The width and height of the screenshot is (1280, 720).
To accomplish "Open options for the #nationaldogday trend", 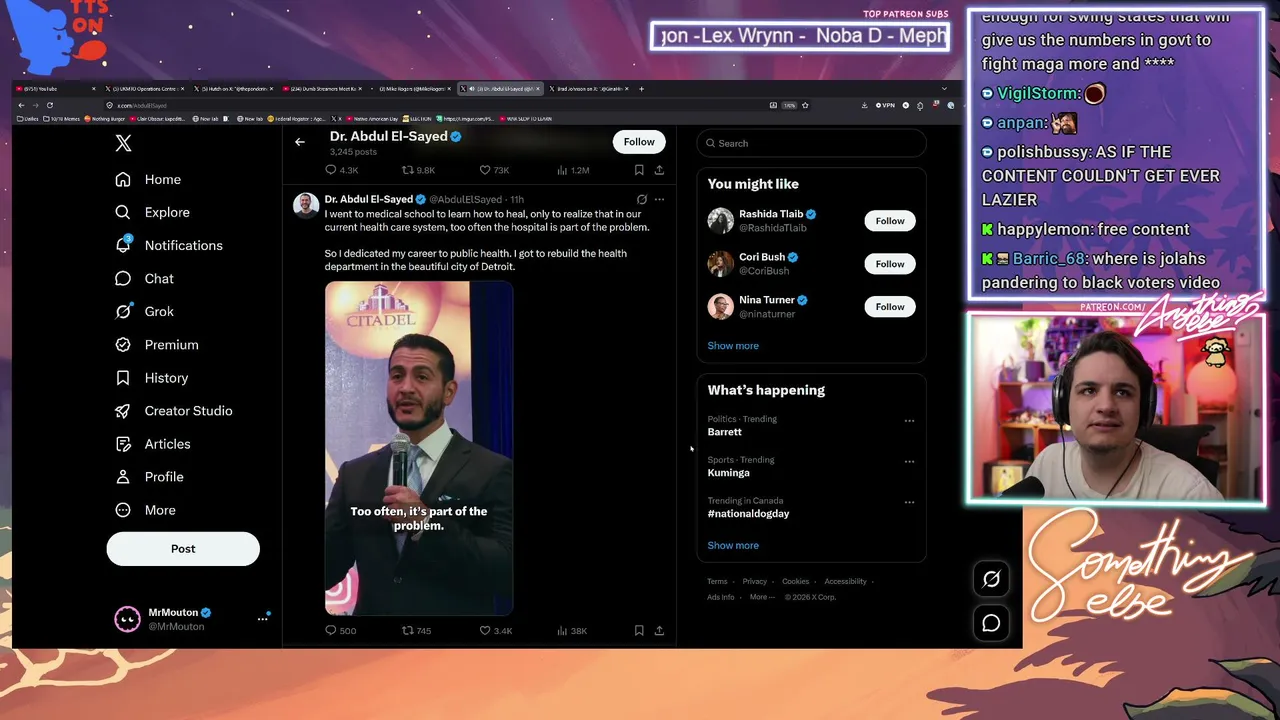I will (909, 503).
